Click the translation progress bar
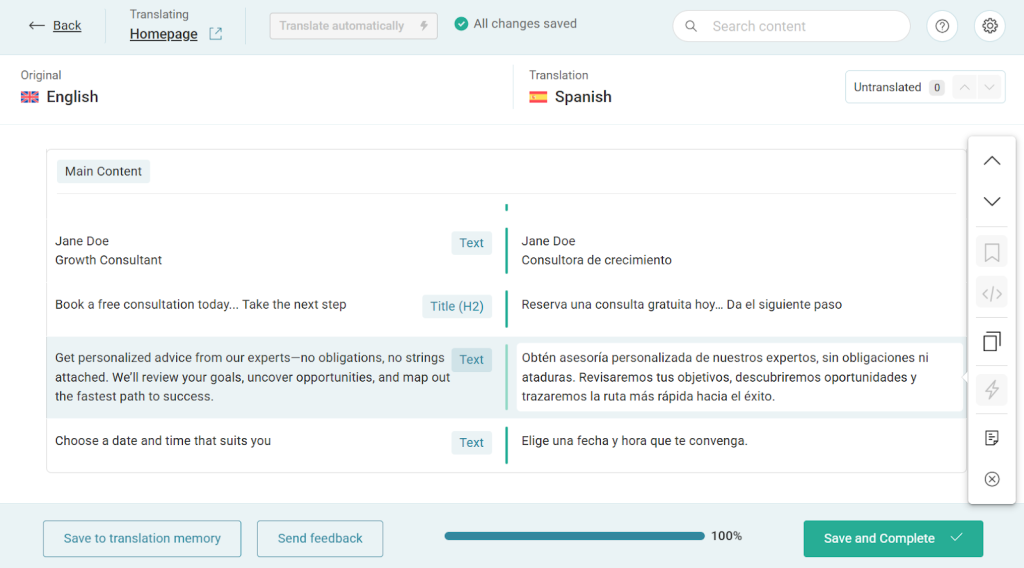 [575, 536]
